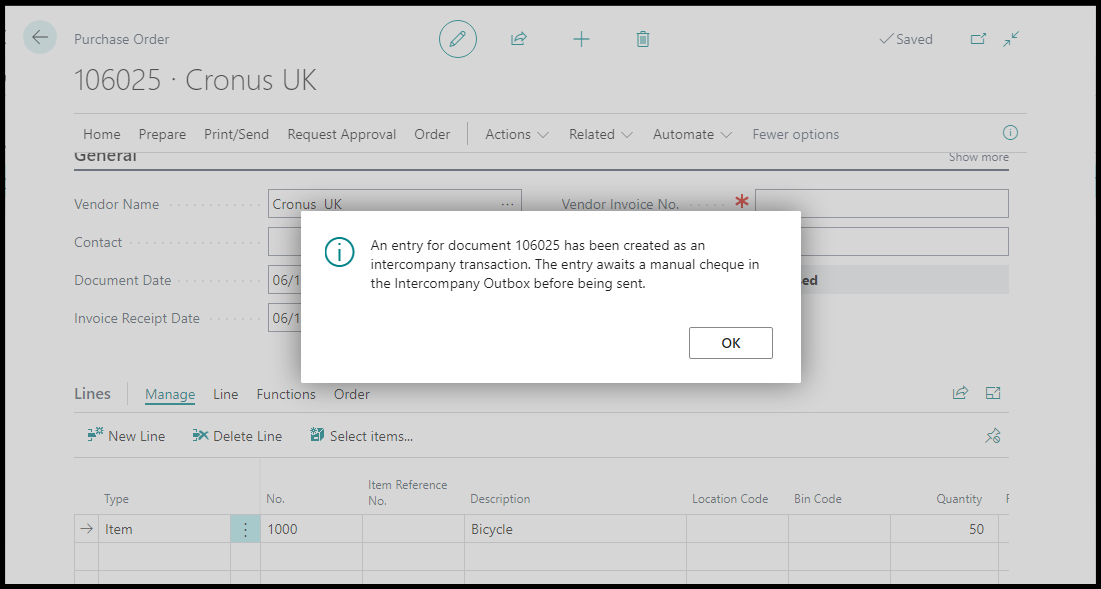
Task: Select the Order tab in Lines
Action: (x=352, y=395)
